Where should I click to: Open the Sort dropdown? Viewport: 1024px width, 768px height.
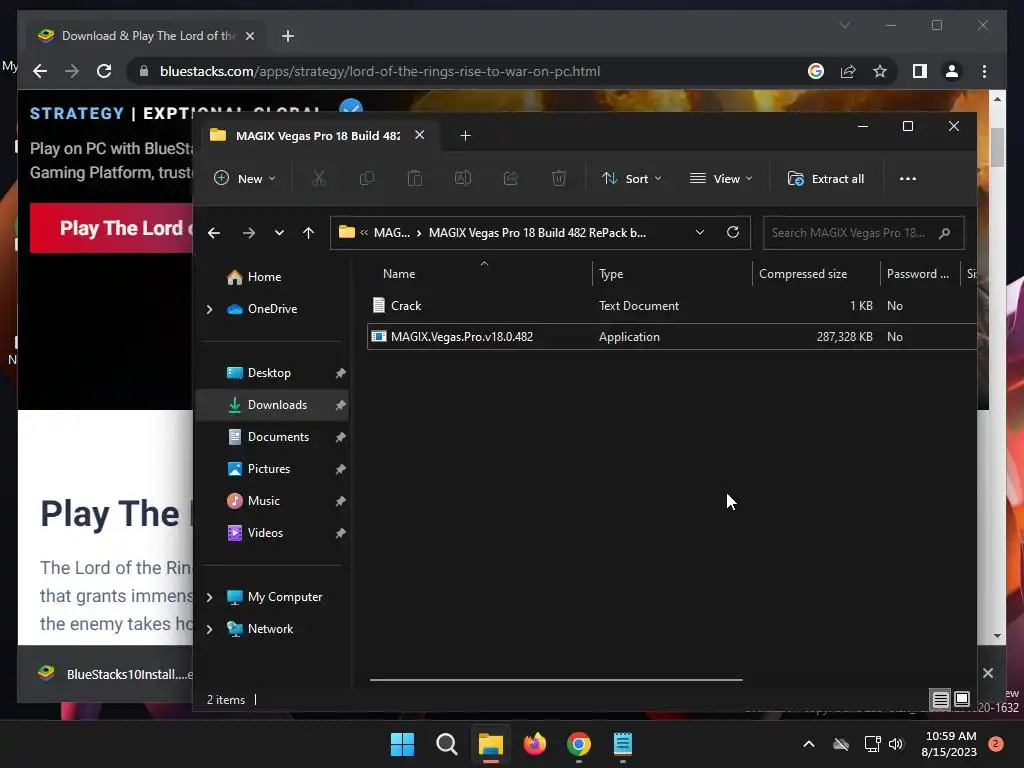pos(632,178)
